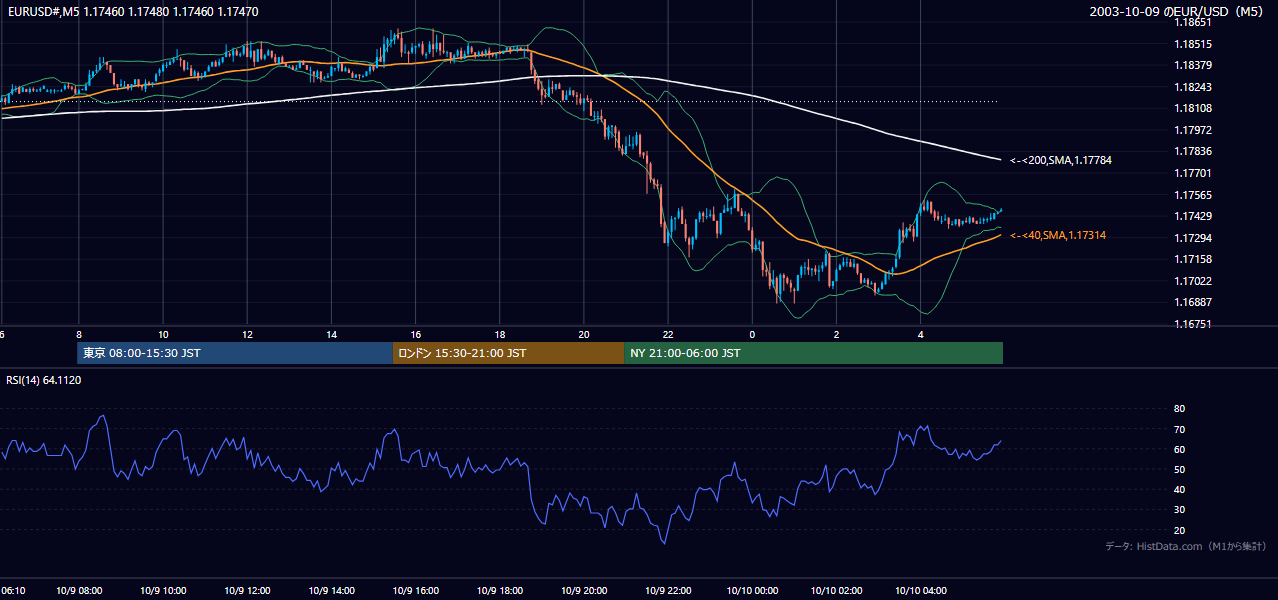The height and width of the screenshot is (600, 1278).
Task: Click the NY 21:00-06:00 JST session bar
Action: point(813,353)
